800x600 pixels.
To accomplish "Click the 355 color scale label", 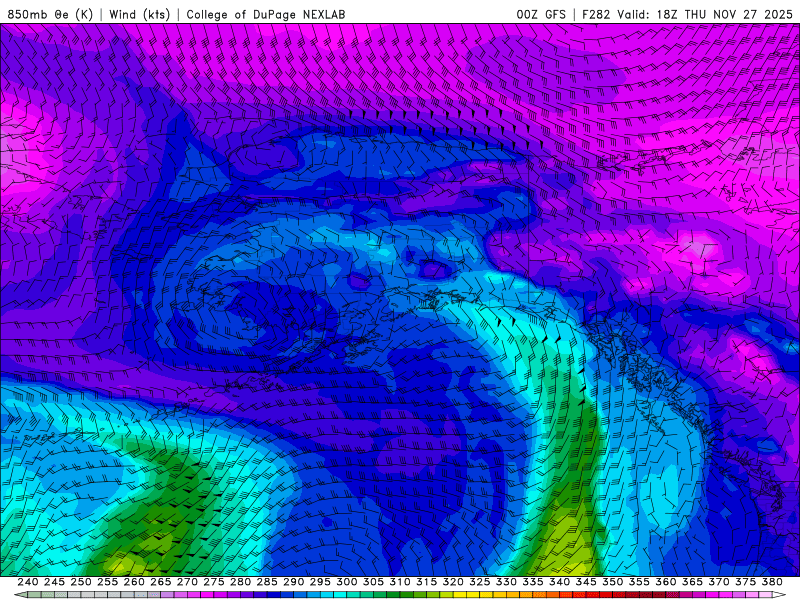I will coord(639,582).
